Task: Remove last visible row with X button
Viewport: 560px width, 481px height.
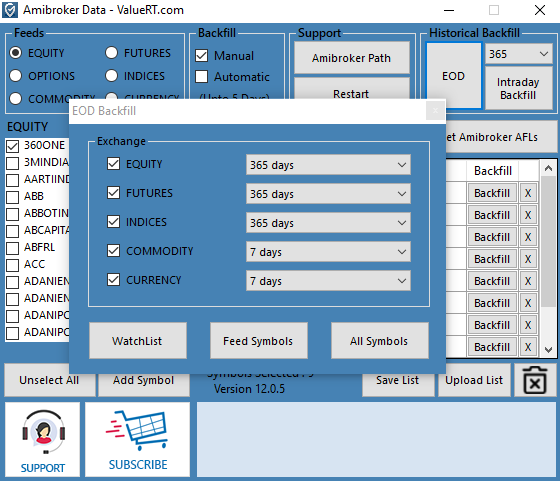Action: tap(528, 347)
